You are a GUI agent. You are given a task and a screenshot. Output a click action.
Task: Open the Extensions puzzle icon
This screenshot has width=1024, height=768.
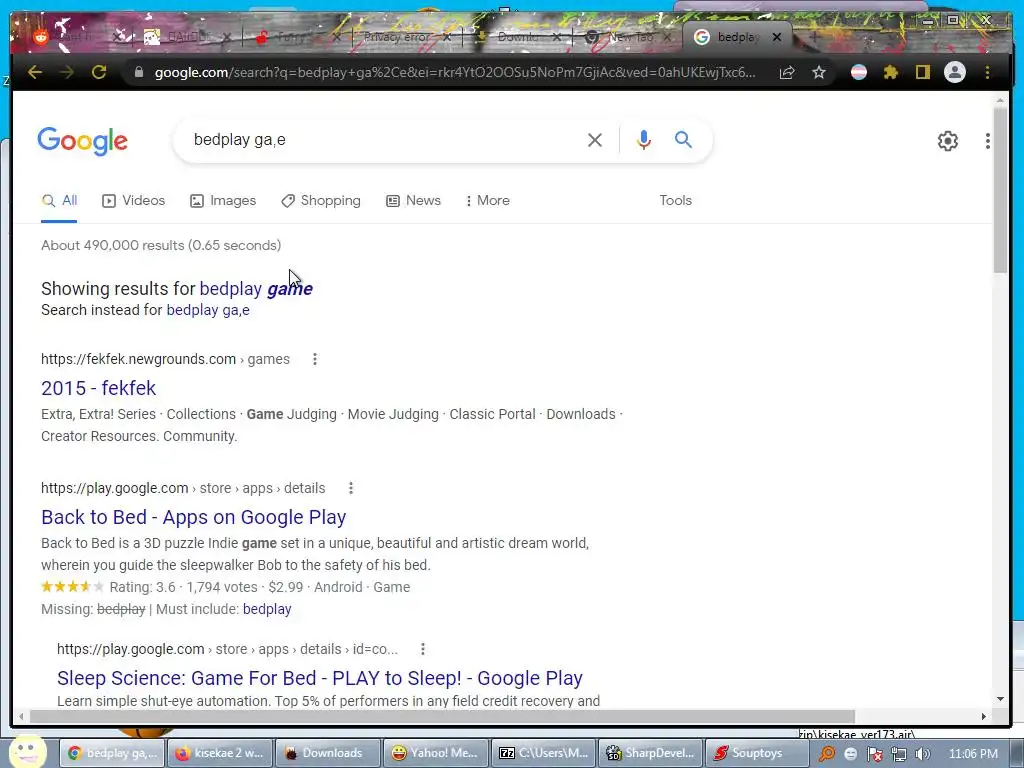[891, 72]
